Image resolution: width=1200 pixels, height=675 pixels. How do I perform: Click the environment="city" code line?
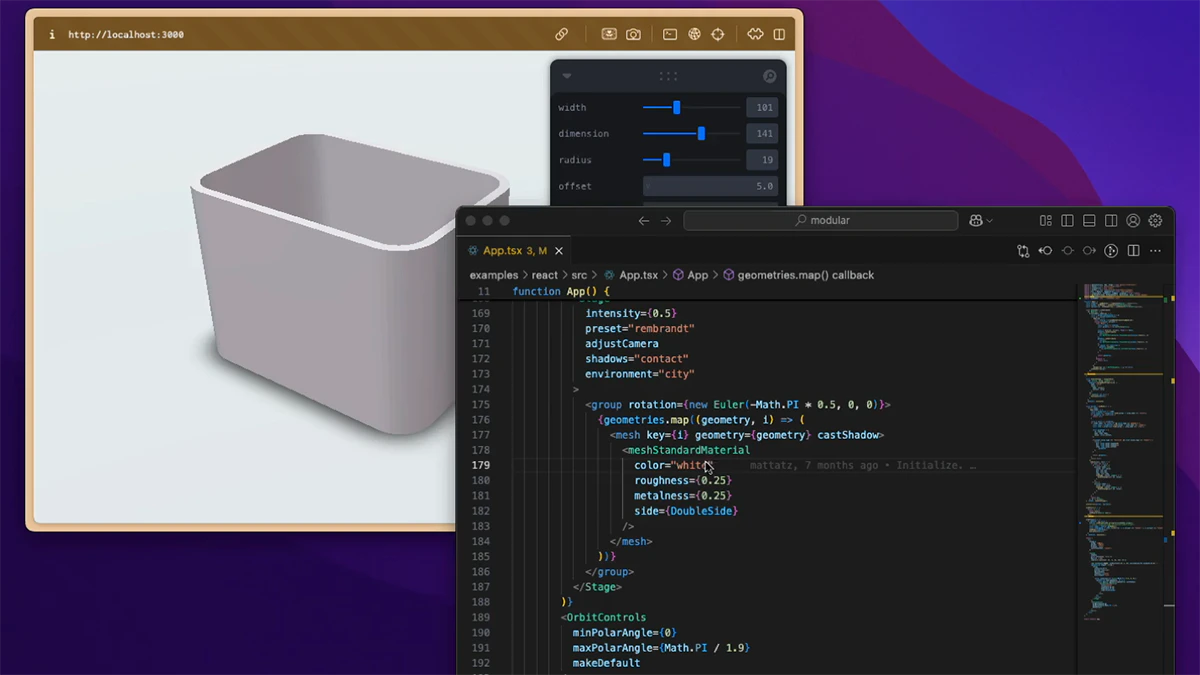640,374
